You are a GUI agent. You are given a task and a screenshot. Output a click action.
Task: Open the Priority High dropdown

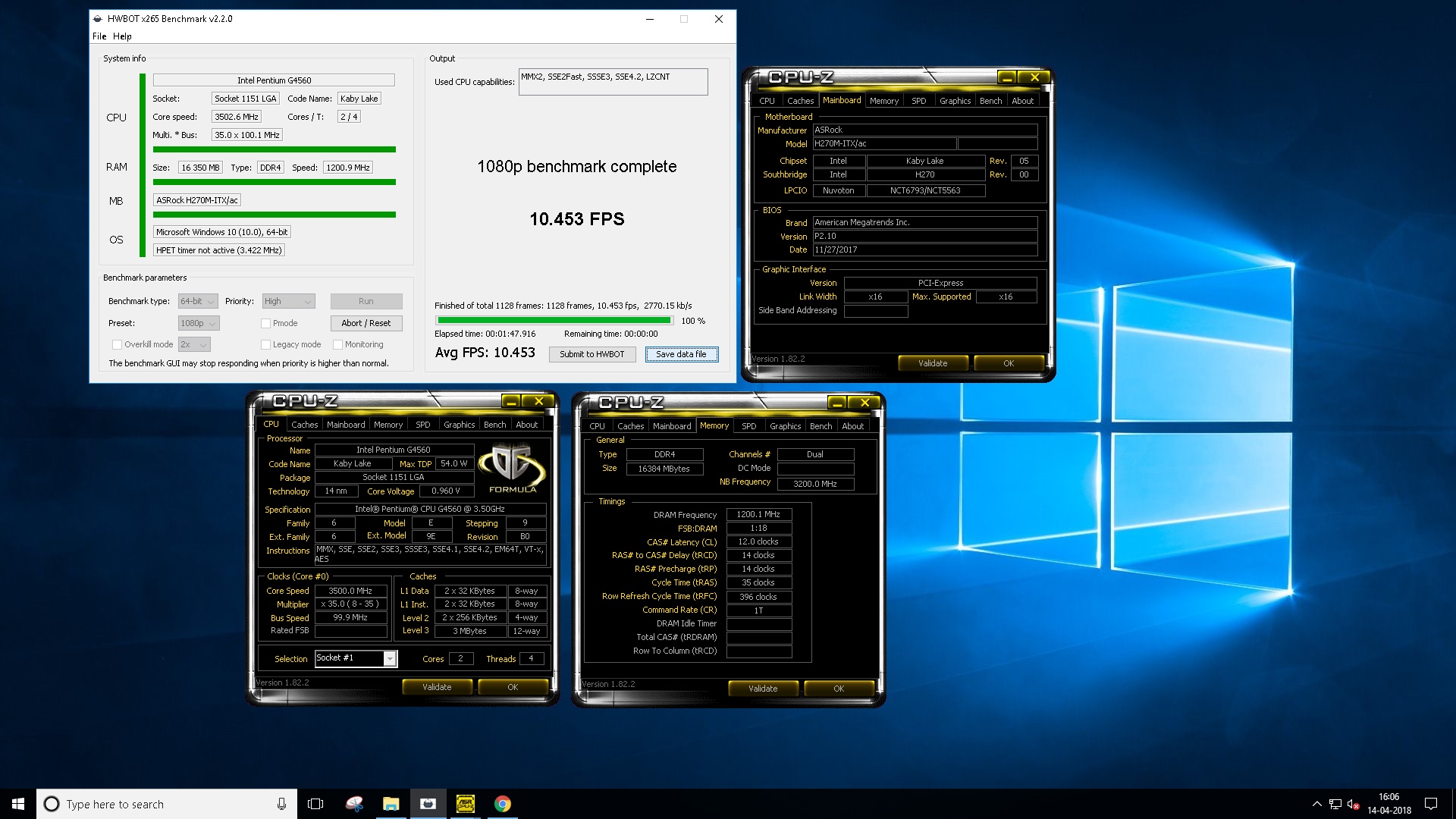click(x=288, y=301)
